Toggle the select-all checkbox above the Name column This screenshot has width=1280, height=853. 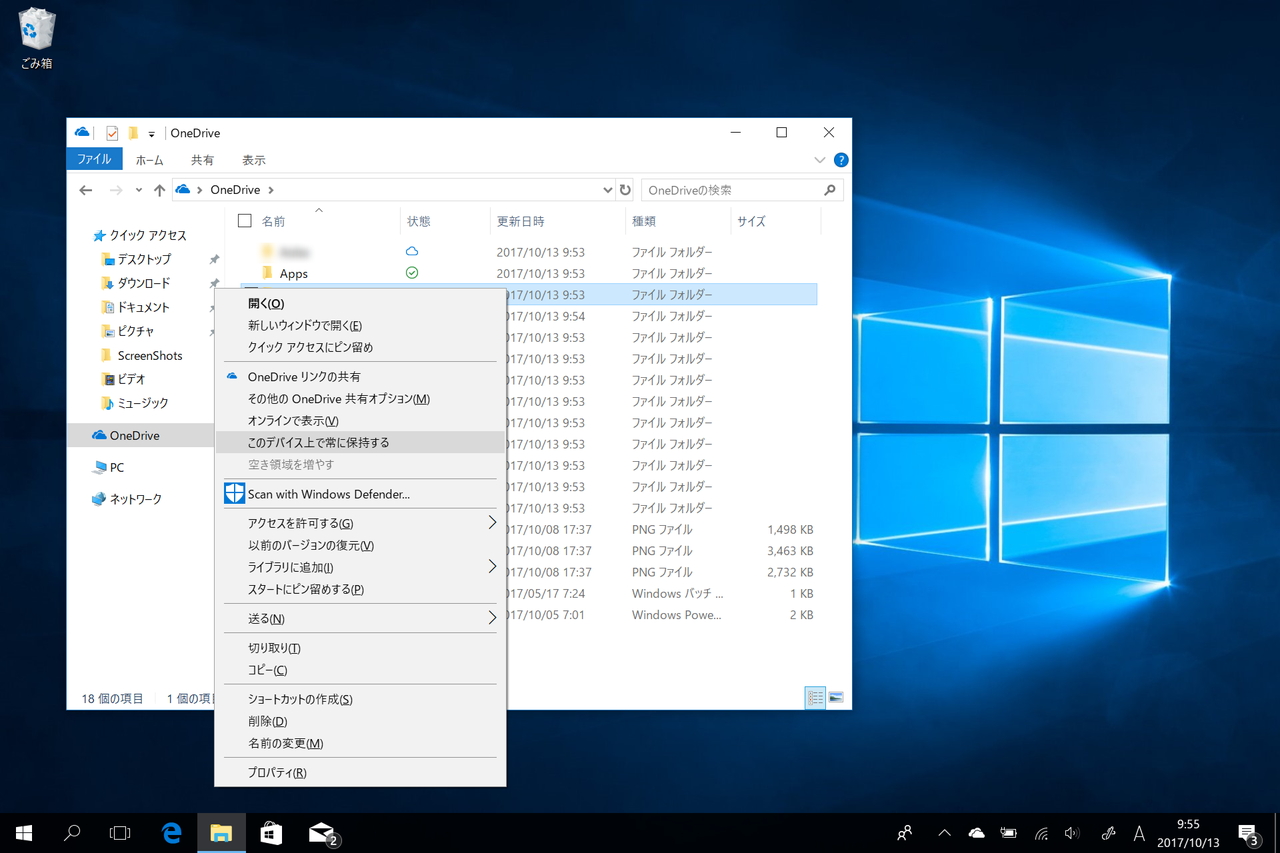(x=243, y=220)
